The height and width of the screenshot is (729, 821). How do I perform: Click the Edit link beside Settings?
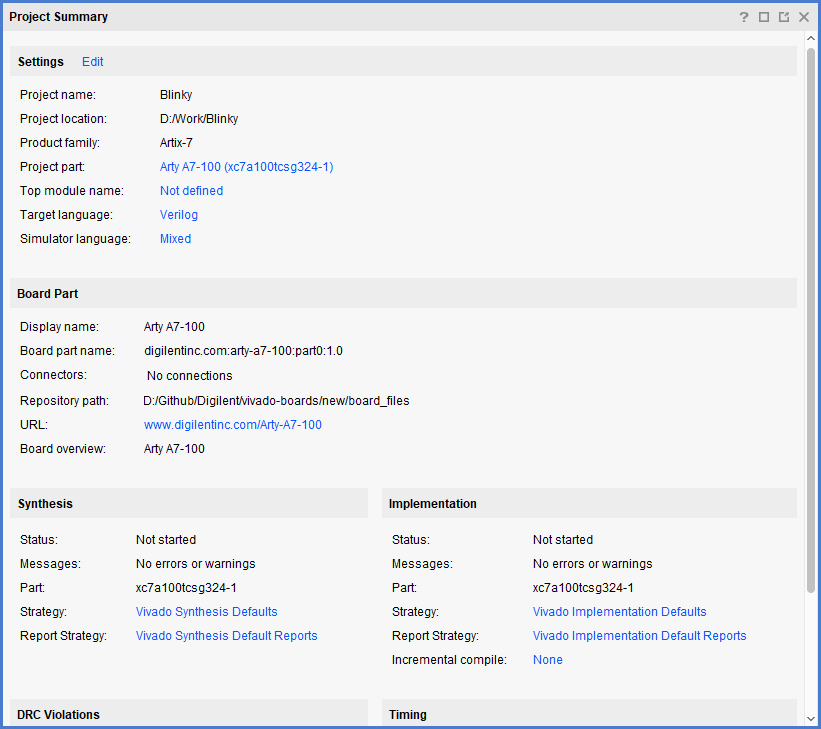coord(93,62)
